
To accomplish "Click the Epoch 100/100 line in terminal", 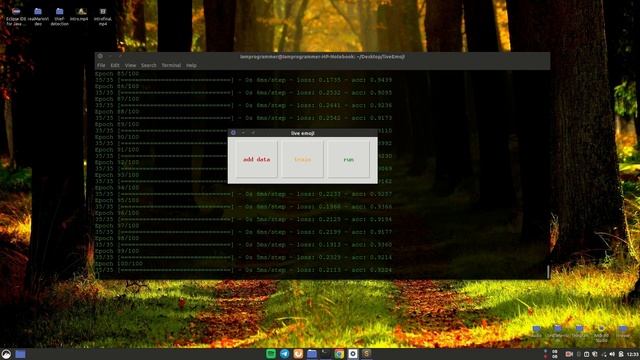I will (x=119, y=264).
